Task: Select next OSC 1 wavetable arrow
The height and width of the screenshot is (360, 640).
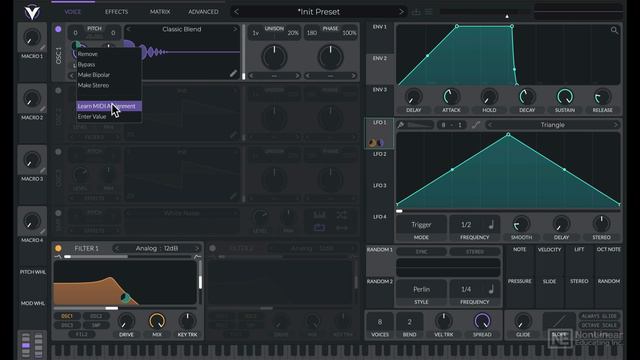Action: (235, 29)
